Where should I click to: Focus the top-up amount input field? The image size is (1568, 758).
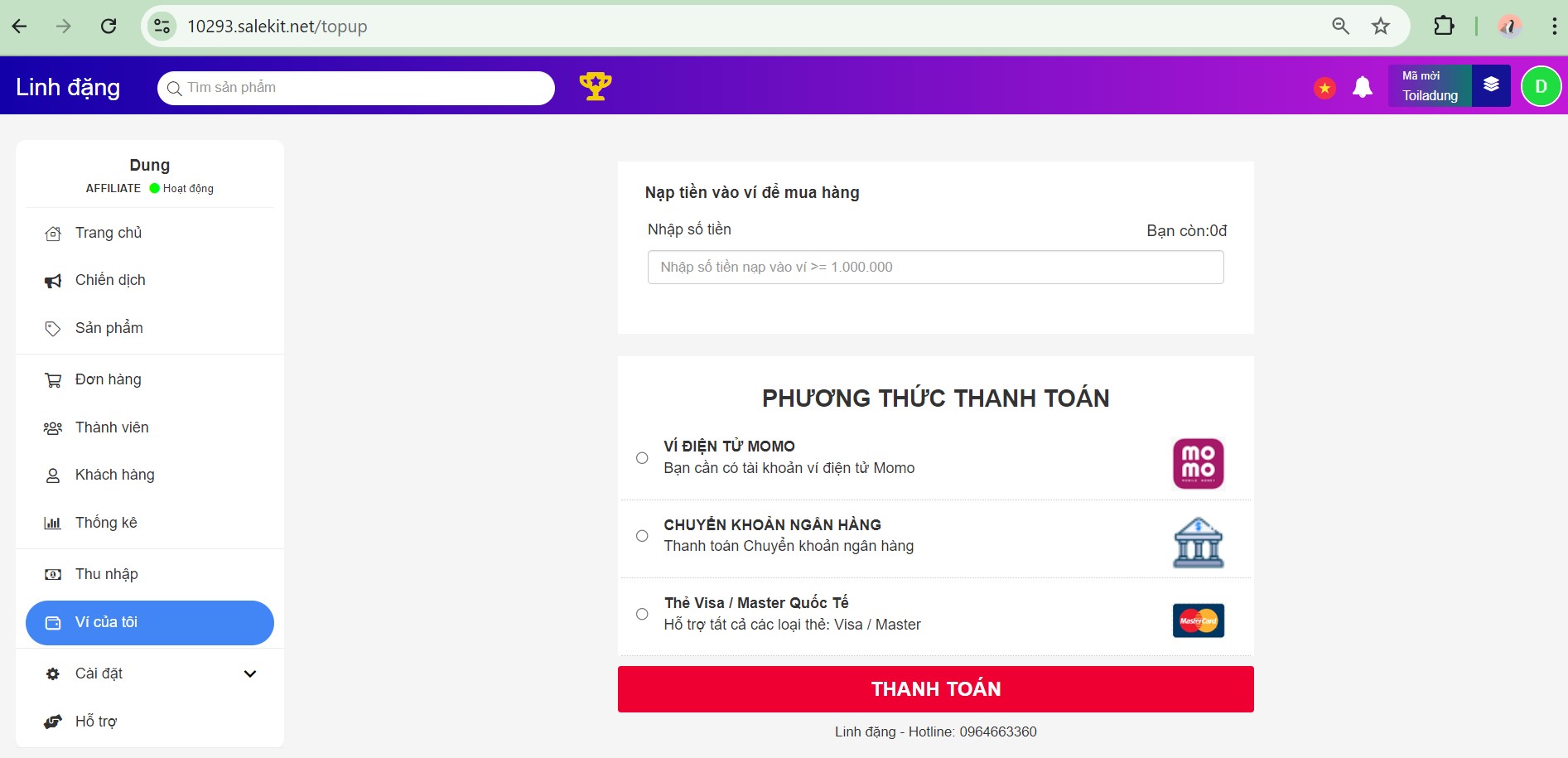[935, 268]
